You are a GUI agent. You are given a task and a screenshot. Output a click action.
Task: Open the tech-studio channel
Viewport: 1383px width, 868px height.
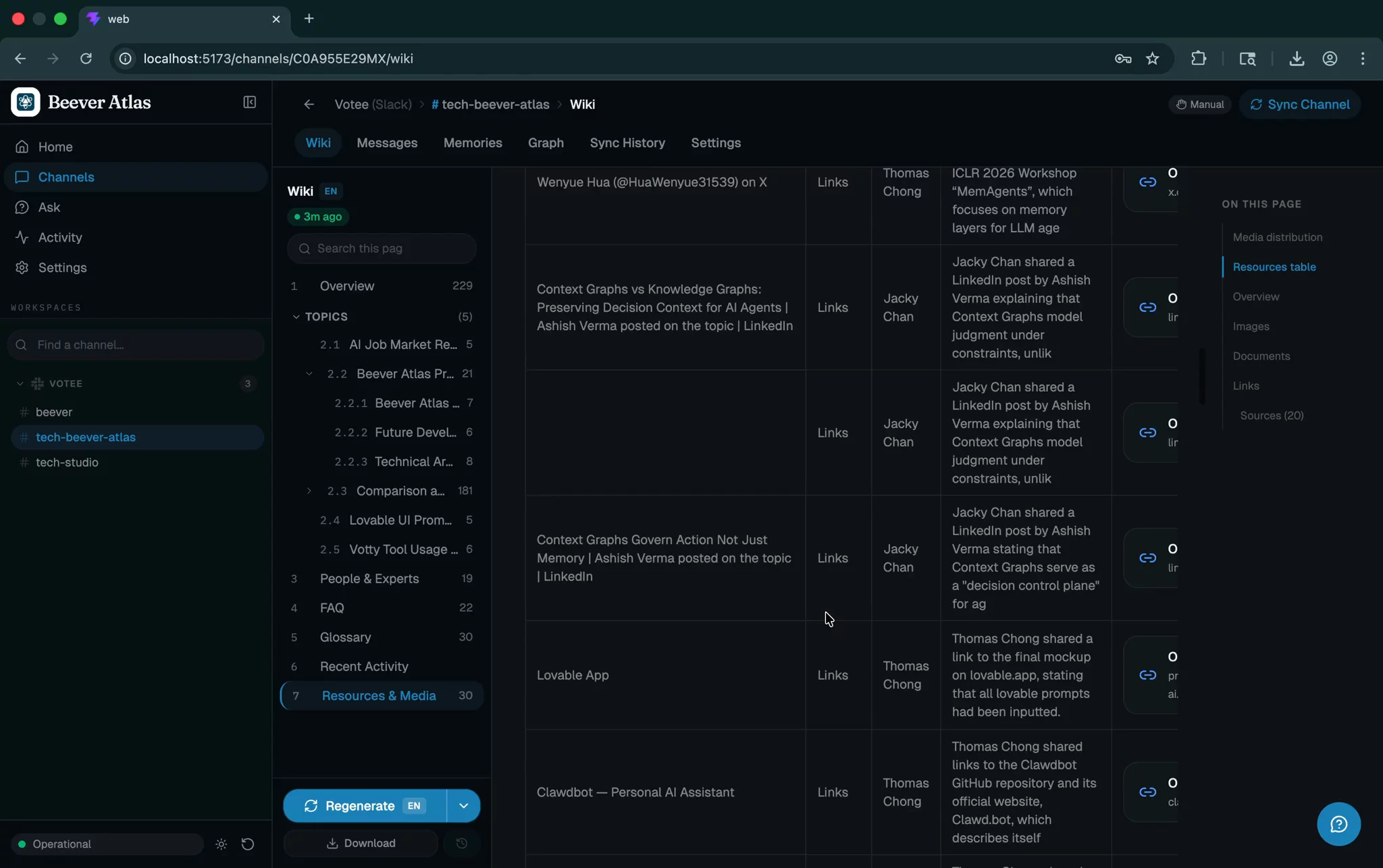tap(137, 462)
